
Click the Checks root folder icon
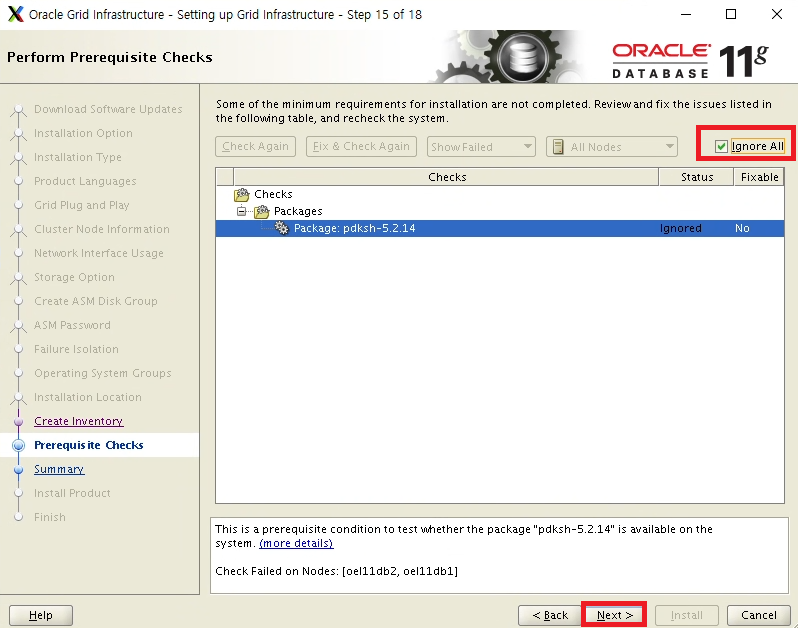242,194
